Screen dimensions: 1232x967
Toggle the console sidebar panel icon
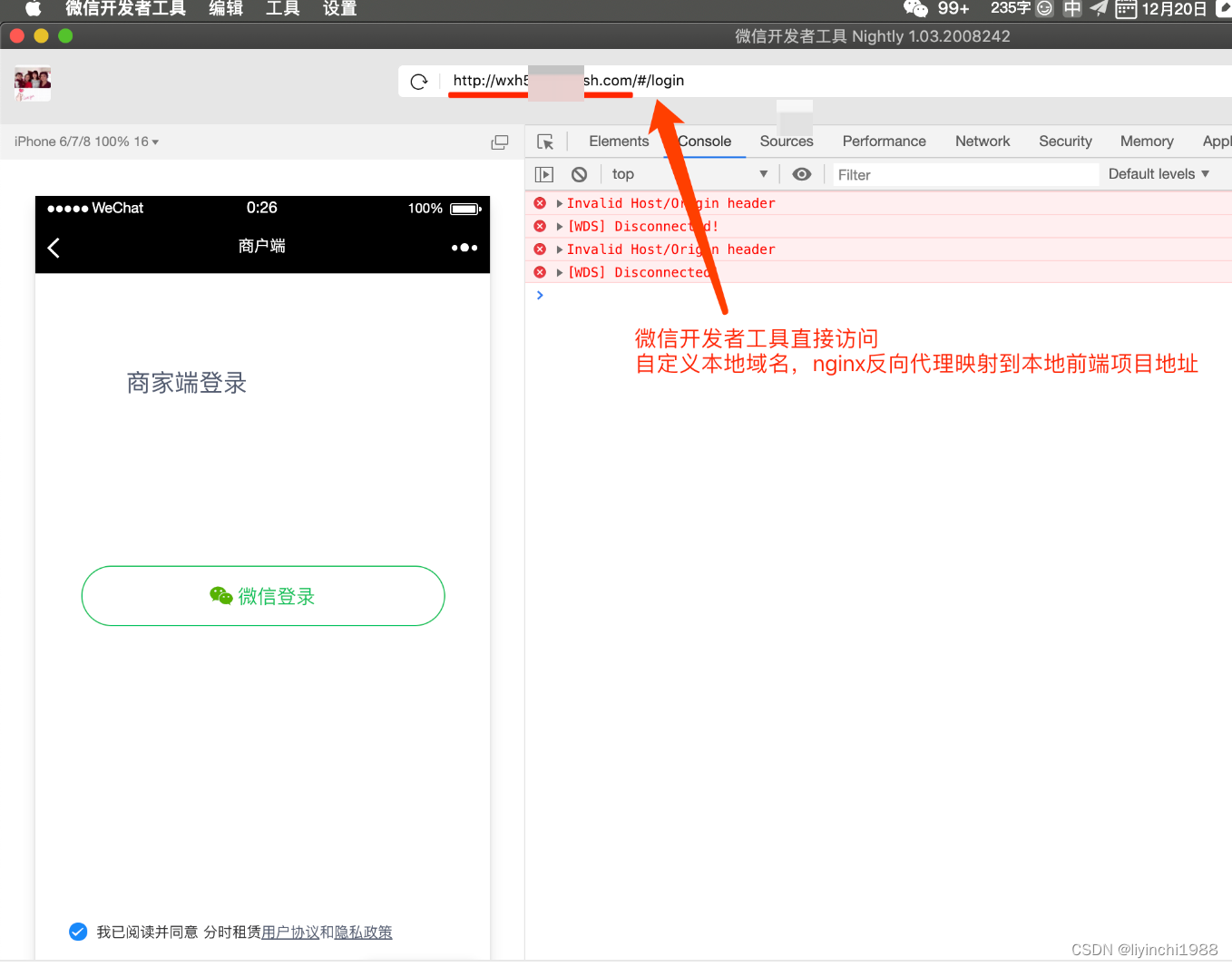pos(544,174)
